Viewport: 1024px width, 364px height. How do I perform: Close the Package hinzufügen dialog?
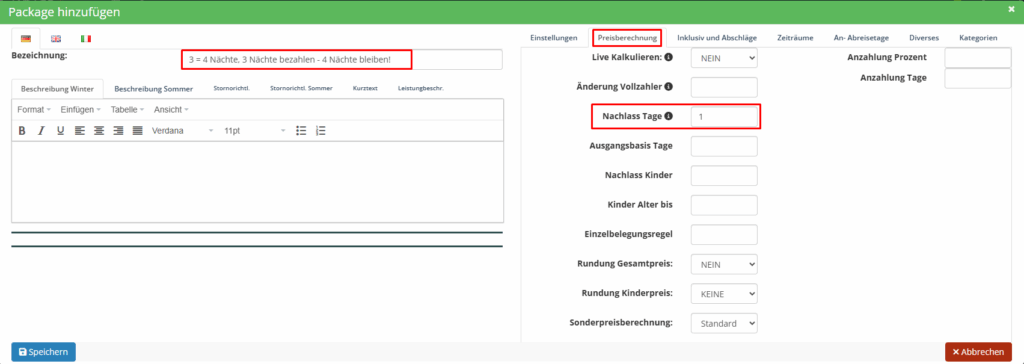(x=1012, y=9)
